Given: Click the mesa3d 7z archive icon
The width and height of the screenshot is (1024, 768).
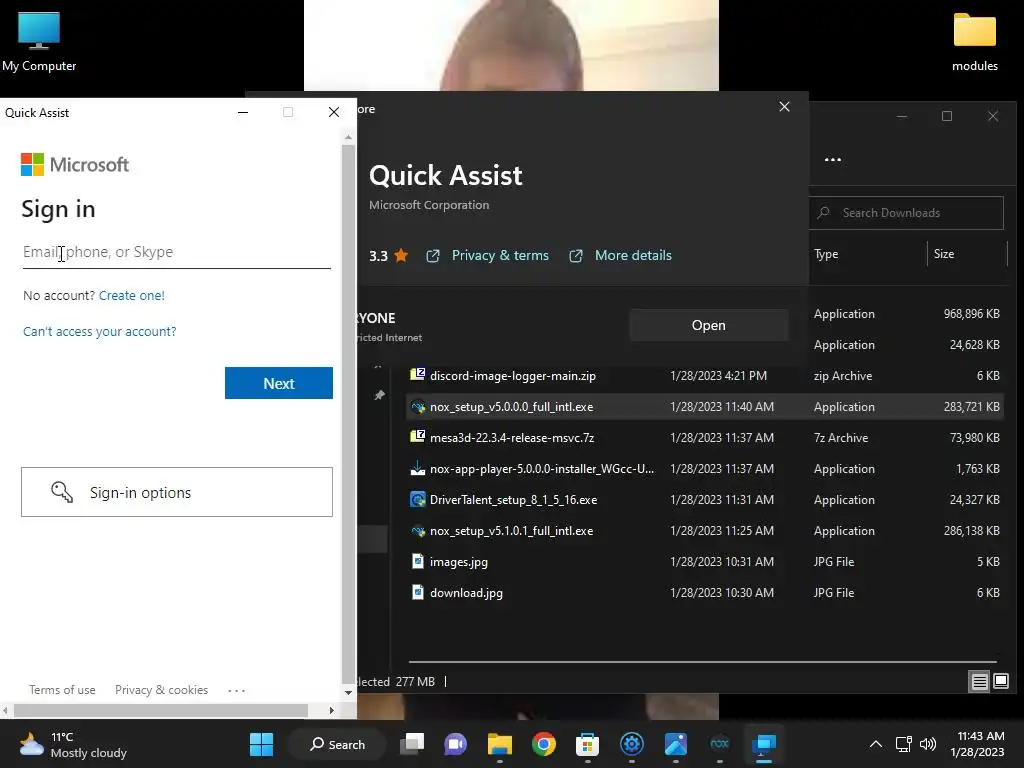Looking at the screenshot, I should pyautogui.click(x=417, y=436).
